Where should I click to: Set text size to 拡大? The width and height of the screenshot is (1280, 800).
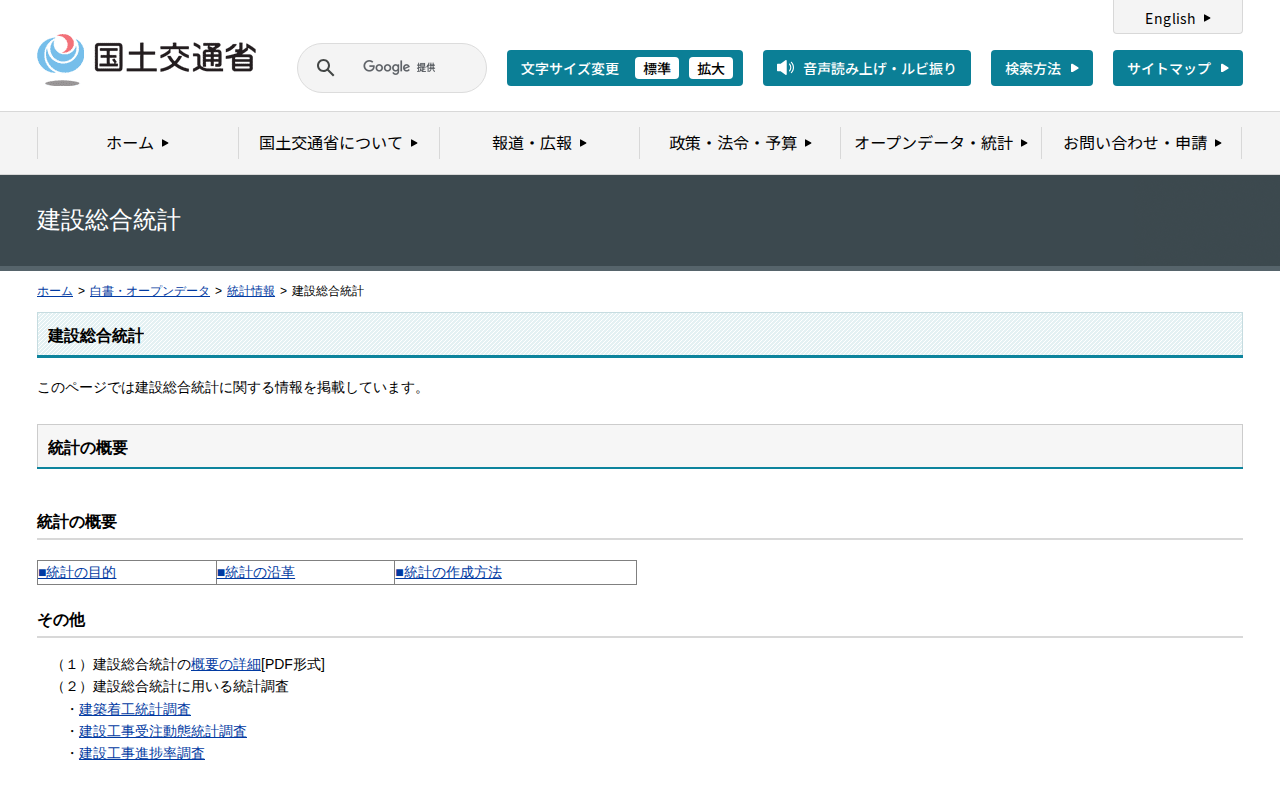(710, 68)
